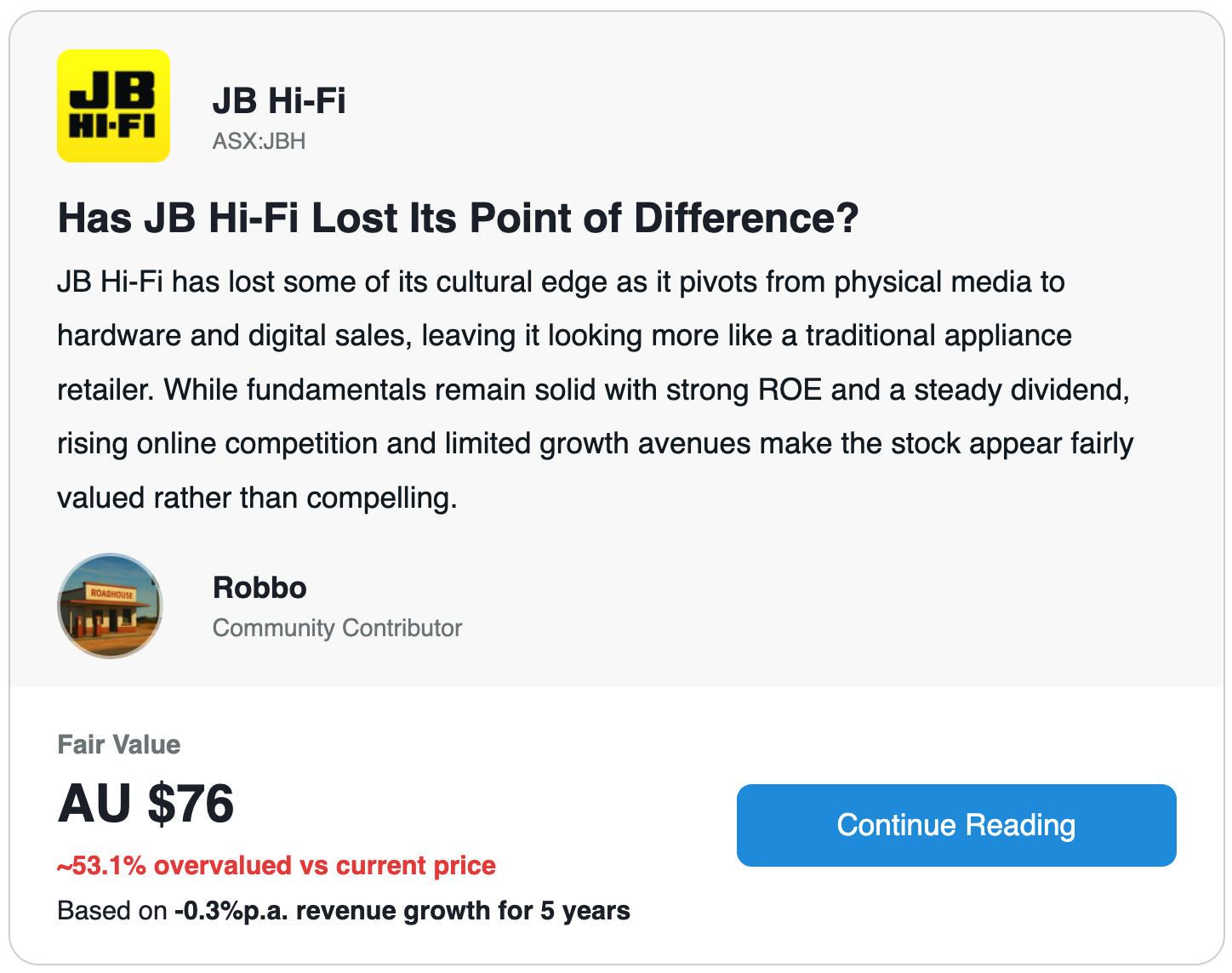Click the summary line starting 'JB Hi-Fi has lost'
Screen dimensions: 1232x973
click(x=561, y=282)
